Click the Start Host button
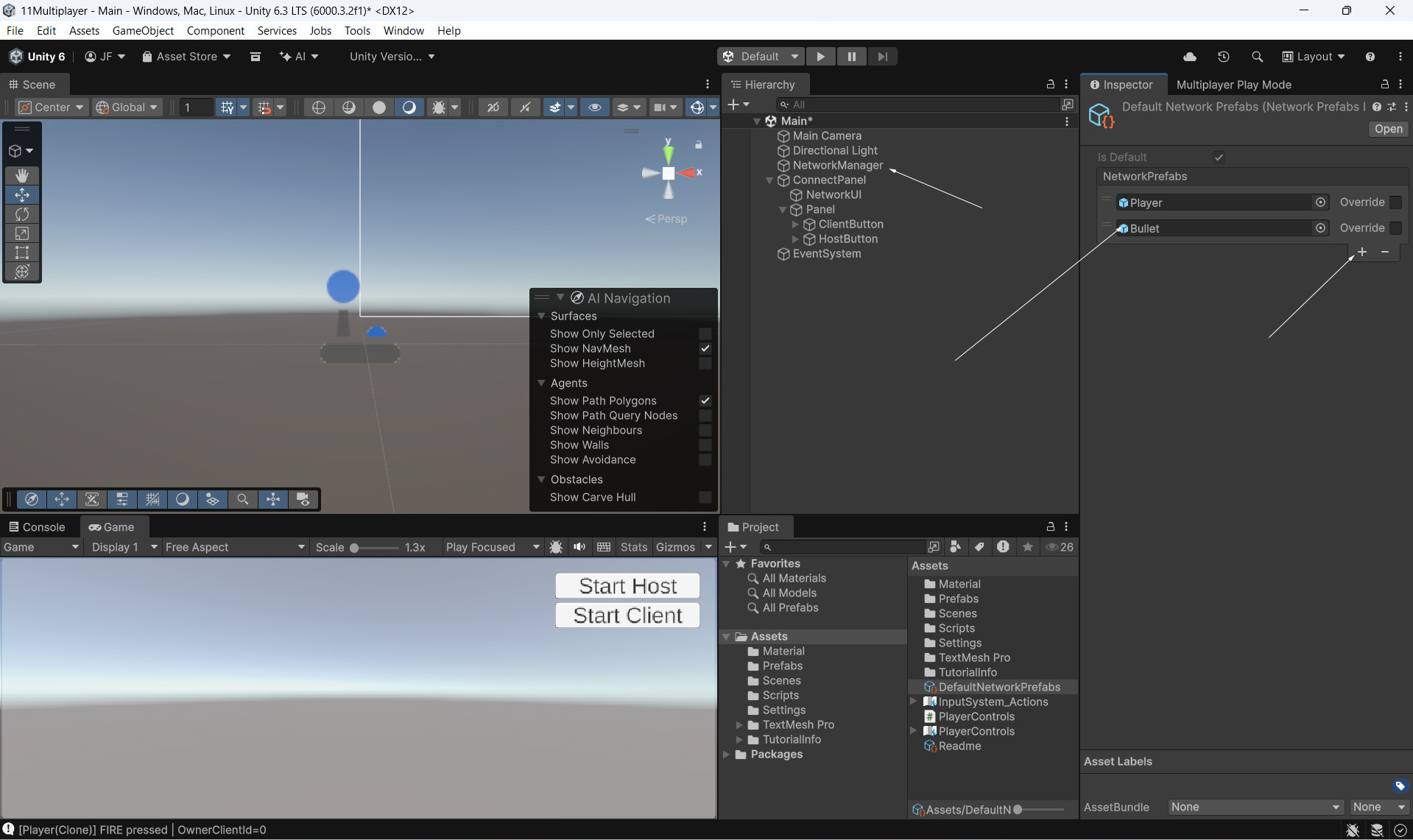Image resolution: width=1413 pixels, height=840 pixels. [627, 586]
